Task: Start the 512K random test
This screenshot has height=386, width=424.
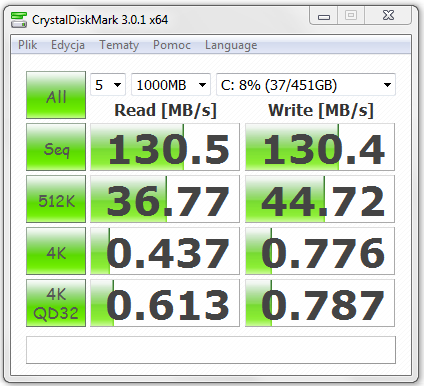Action: 56,199
